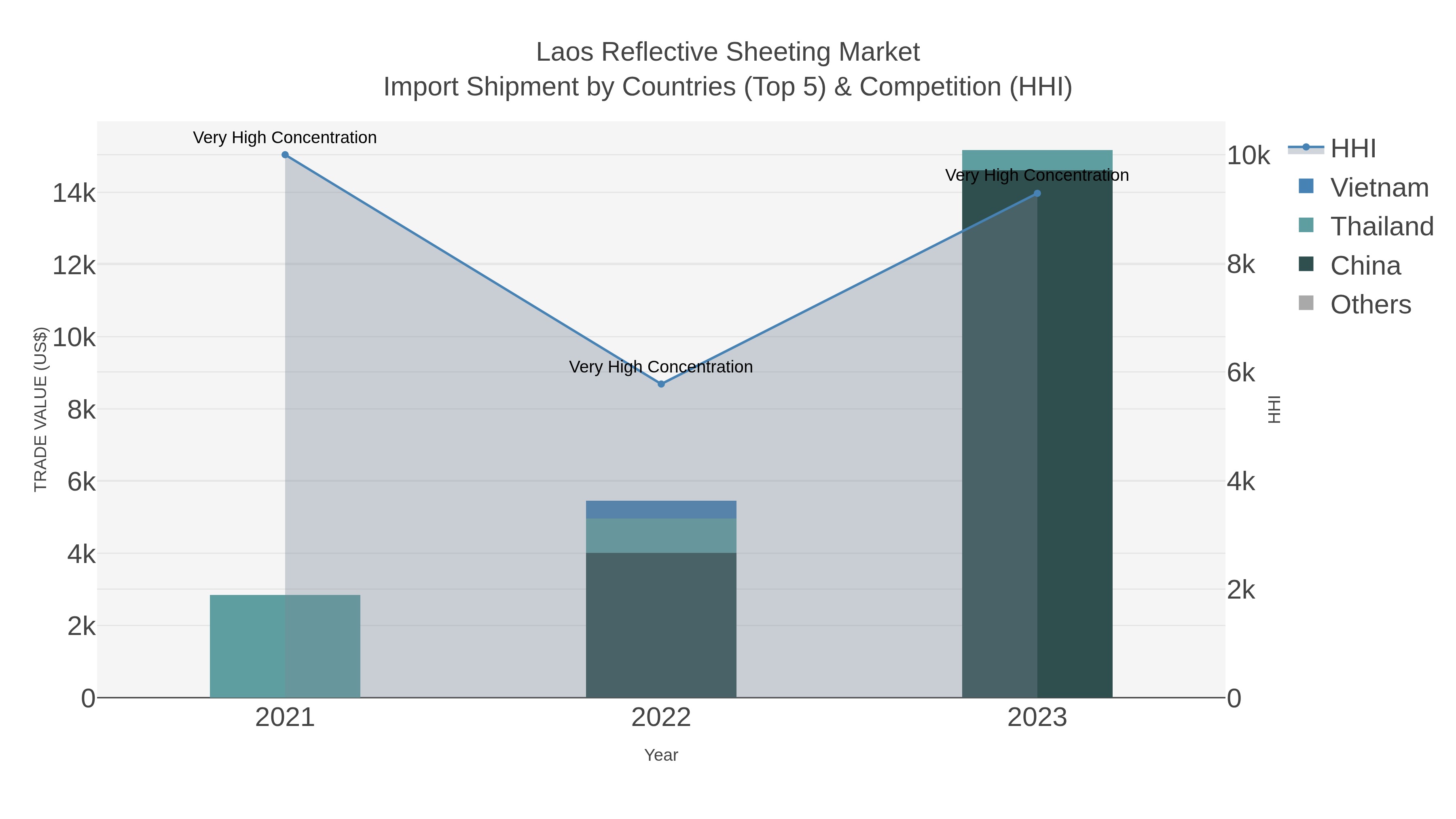Click the Others gray color swatch
This screenshot has width=1456, height=819.
1306,303
